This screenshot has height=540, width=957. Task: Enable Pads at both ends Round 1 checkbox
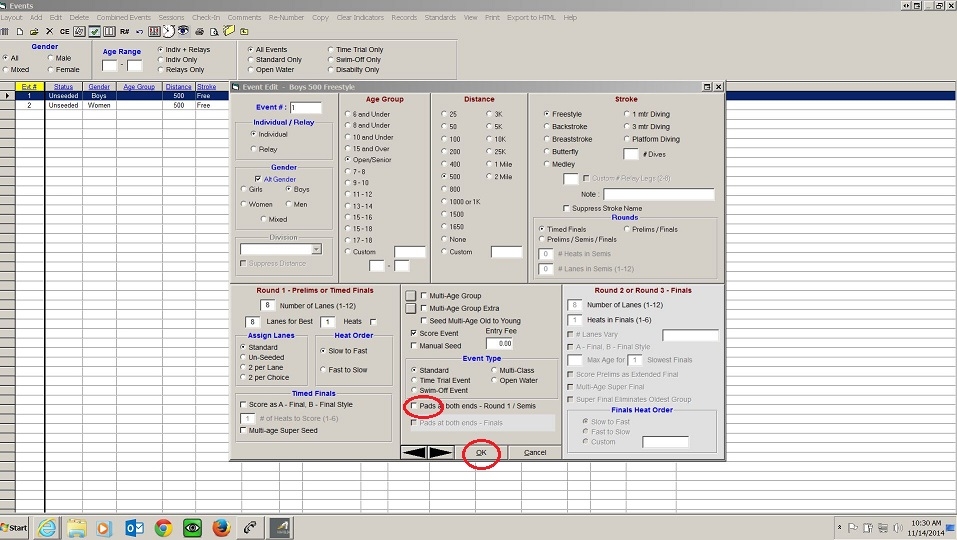[414, 407]
